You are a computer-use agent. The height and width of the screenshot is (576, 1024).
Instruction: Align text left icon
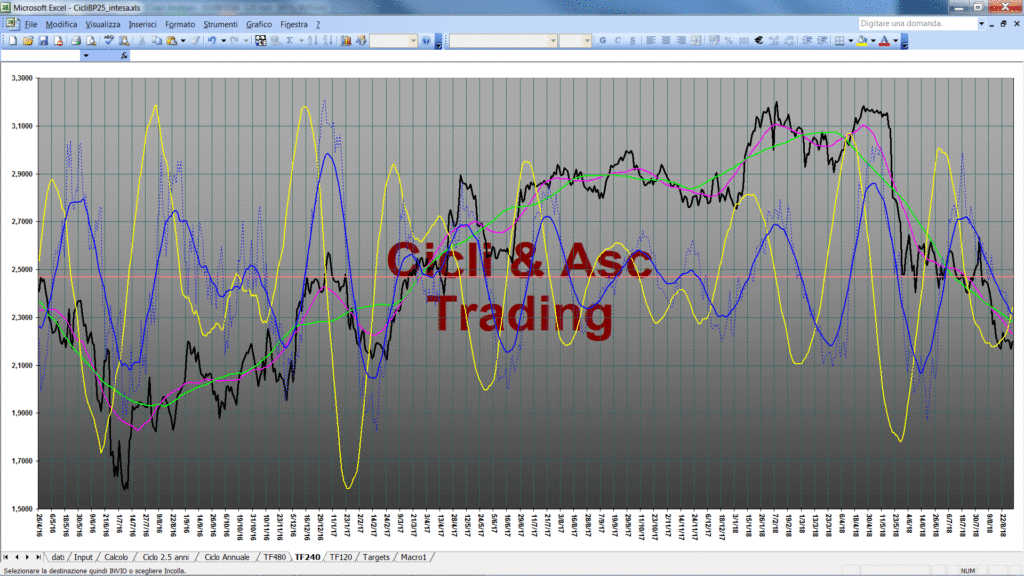click(650, 40)
